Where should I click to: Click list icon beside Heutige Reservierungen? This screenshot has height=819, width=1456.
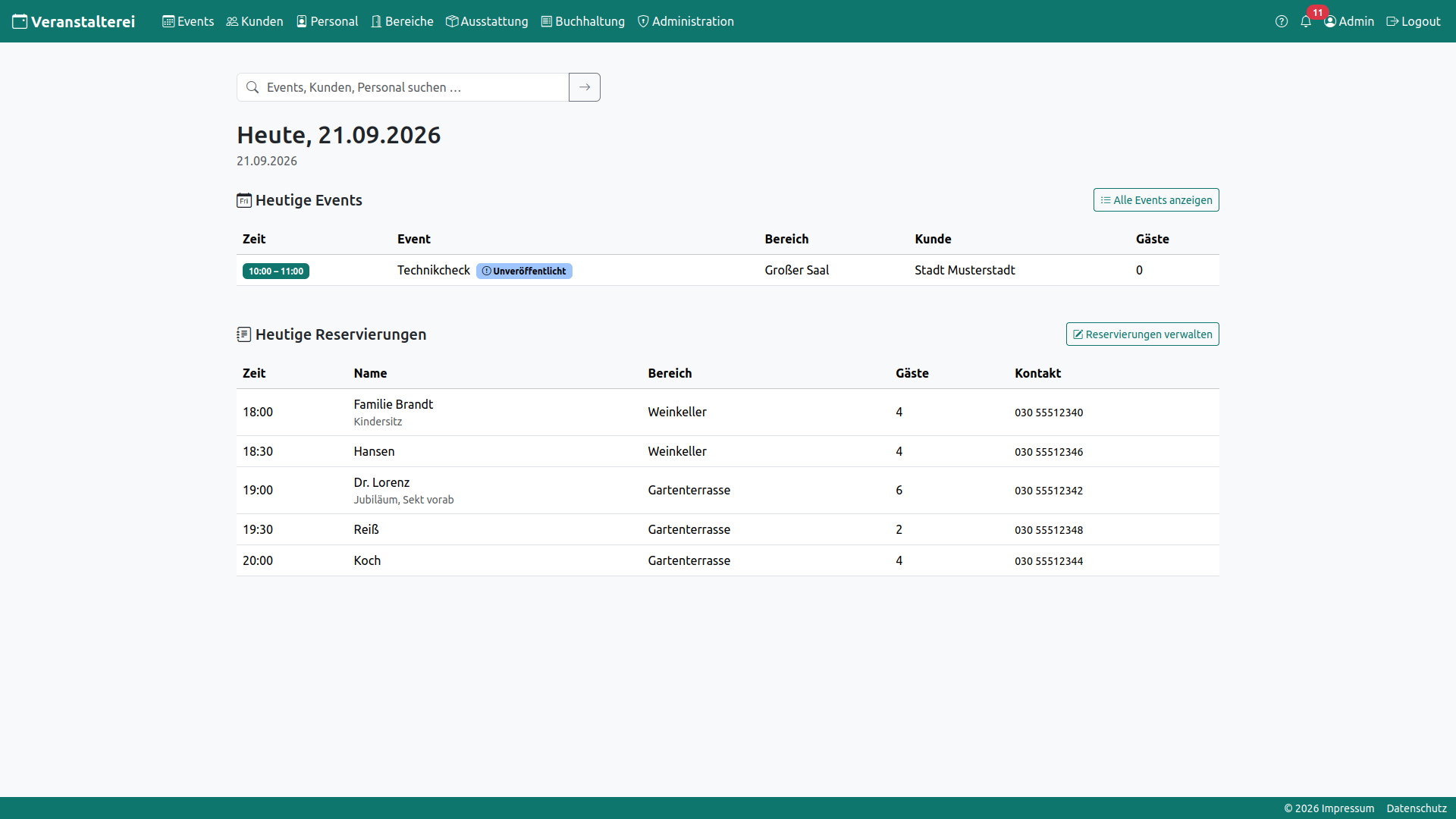click(x=244, y=334)
